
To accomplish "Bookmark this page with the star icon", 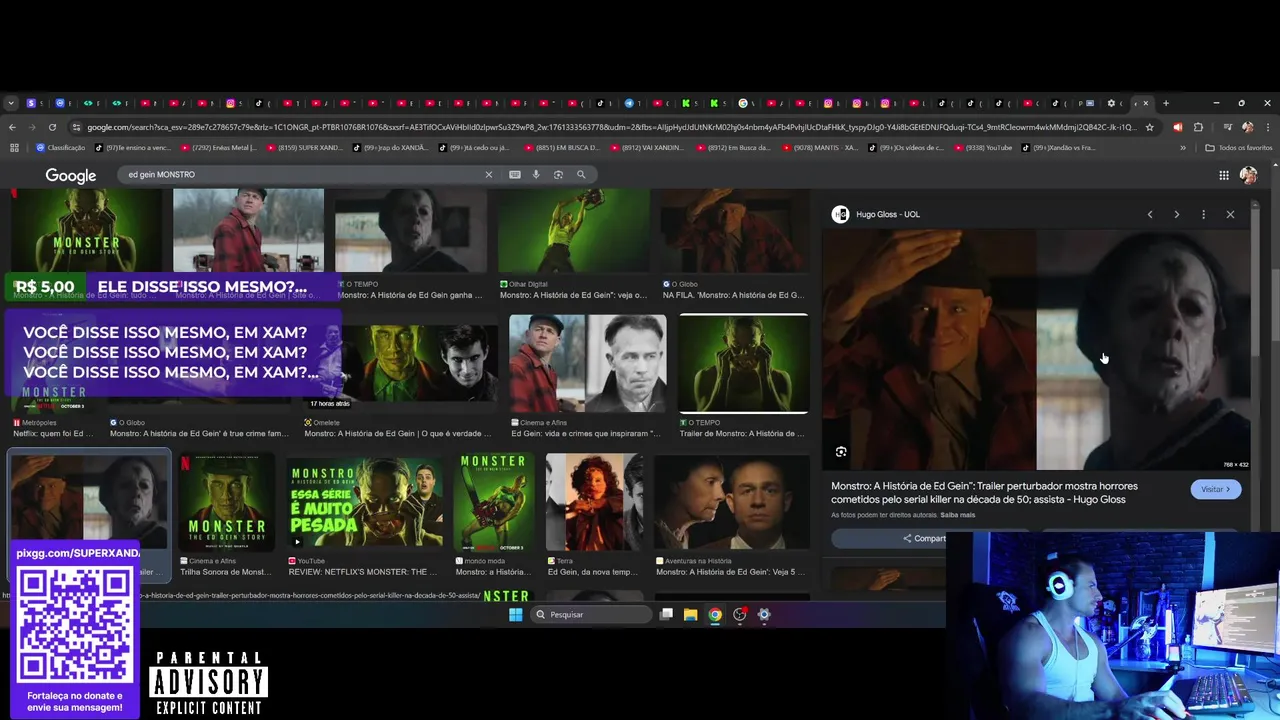I will point(1150,127).
